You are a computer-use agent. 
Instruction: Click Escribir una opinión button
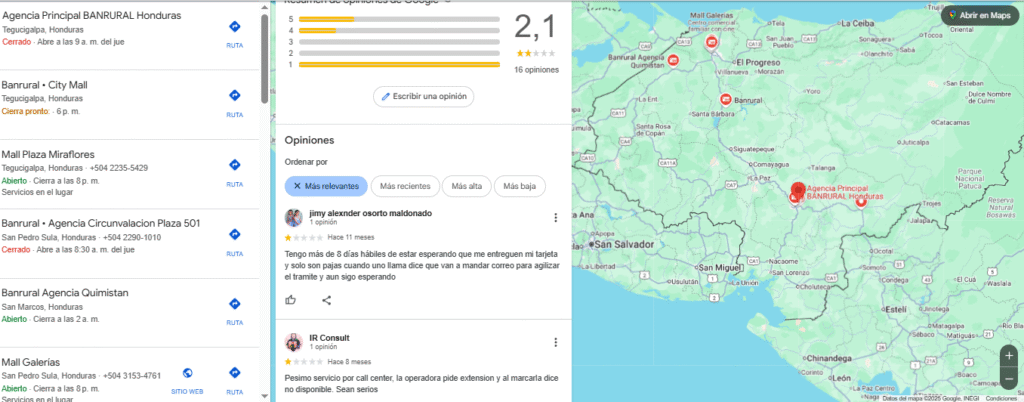pos(424,96)
